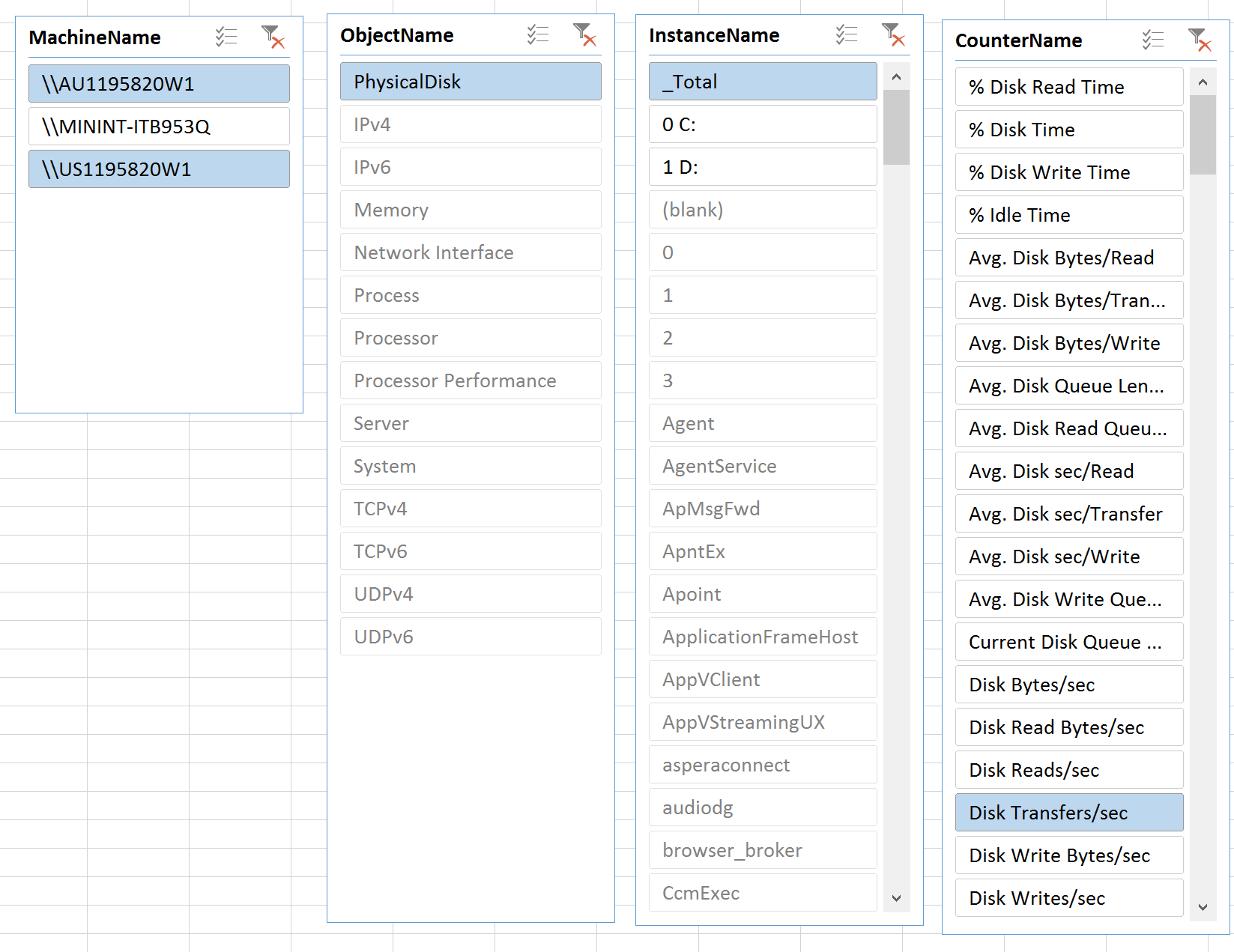Select % Disk Write Time counter

click(1069, 172)
